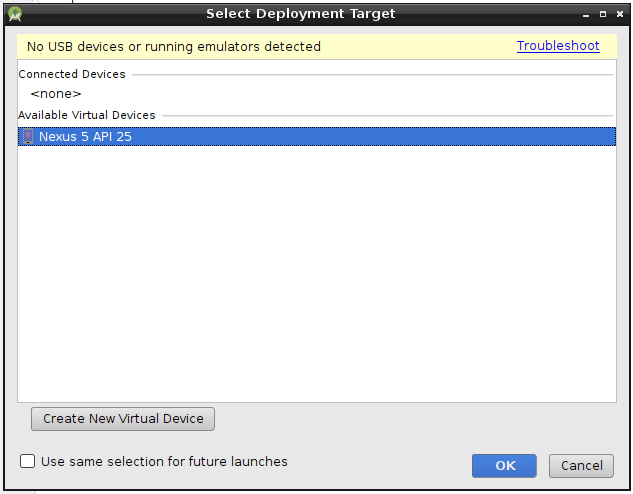Enable Use same selection for future launches
633x494 pixels.
[x=27, y=461]
